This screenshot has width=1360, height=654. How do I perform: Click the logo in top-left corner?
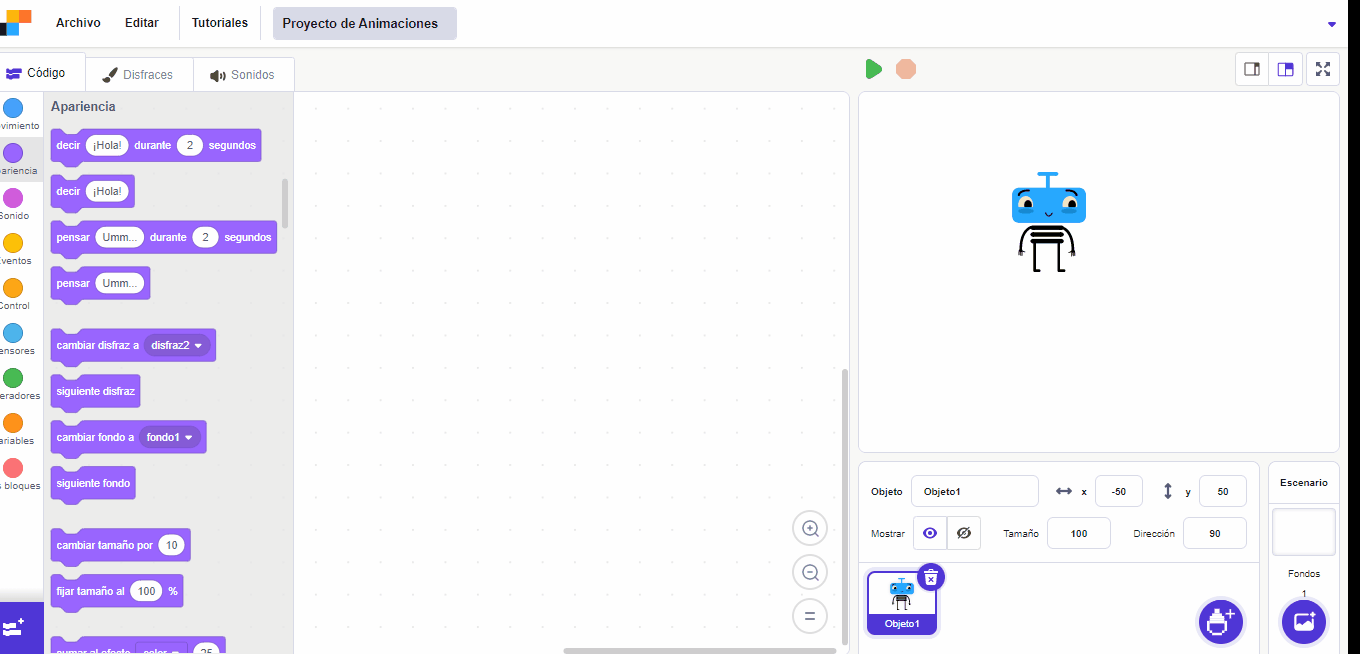click(16, 23)
